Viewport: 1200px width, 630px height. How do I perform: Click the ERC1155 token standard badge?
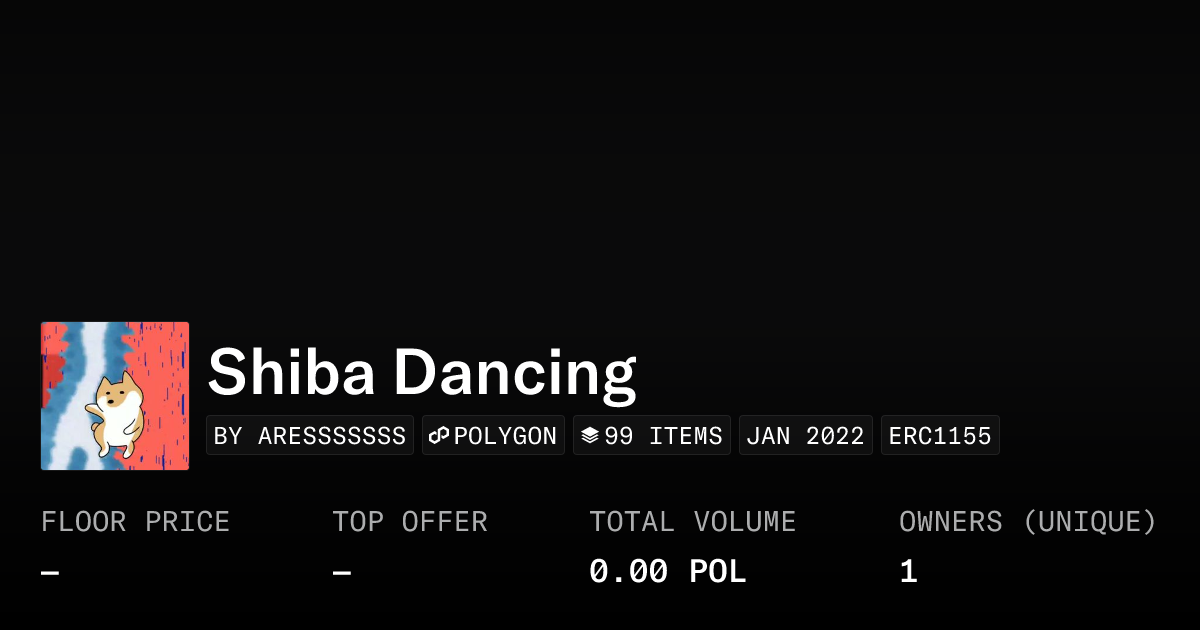point(940,436)
